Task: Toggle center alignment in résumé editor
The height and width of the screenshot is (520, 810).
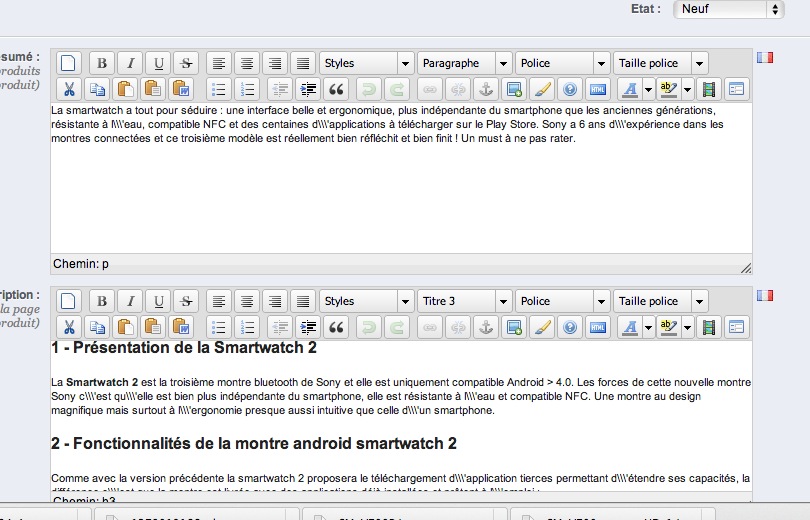Action: click(247, 63)
